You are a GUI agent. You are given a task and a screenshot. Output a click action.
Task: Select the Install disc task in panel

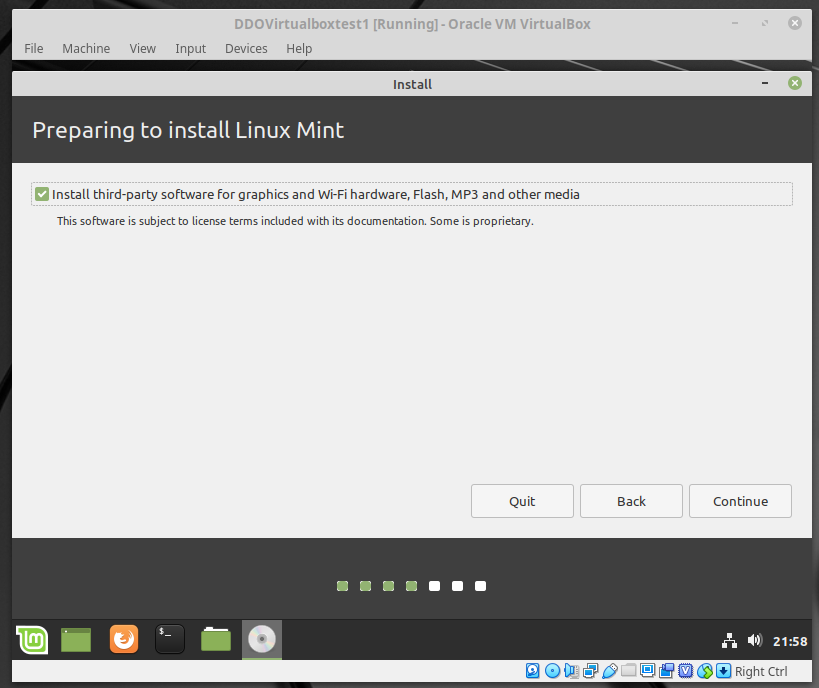[x=262, y=639]
